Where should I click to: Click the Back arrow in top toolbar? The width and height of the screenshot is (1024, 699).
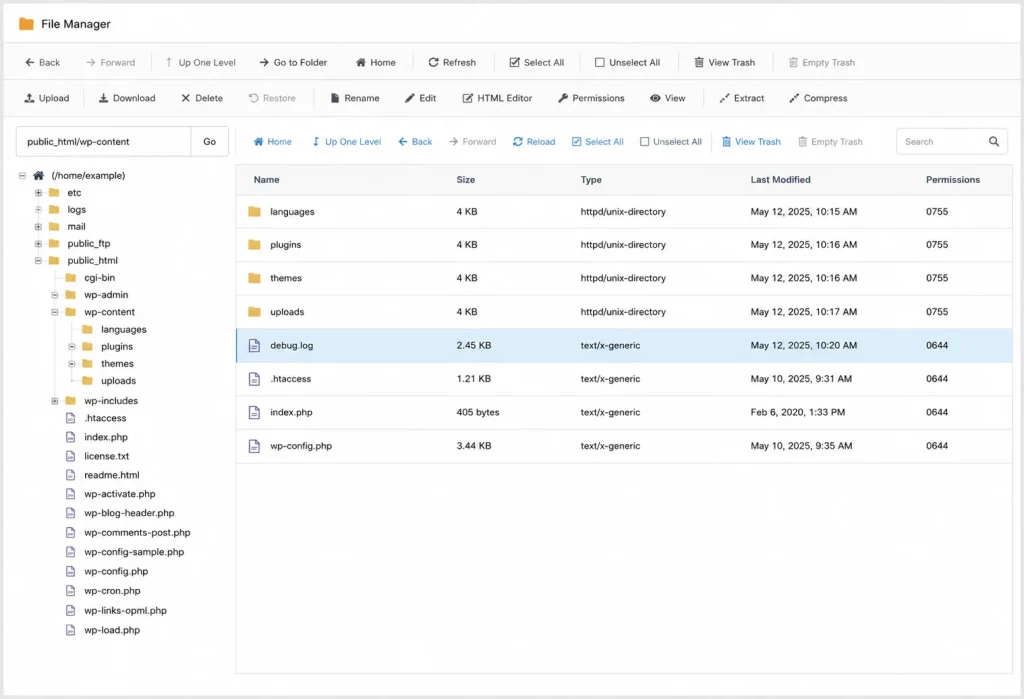[42, 63]
